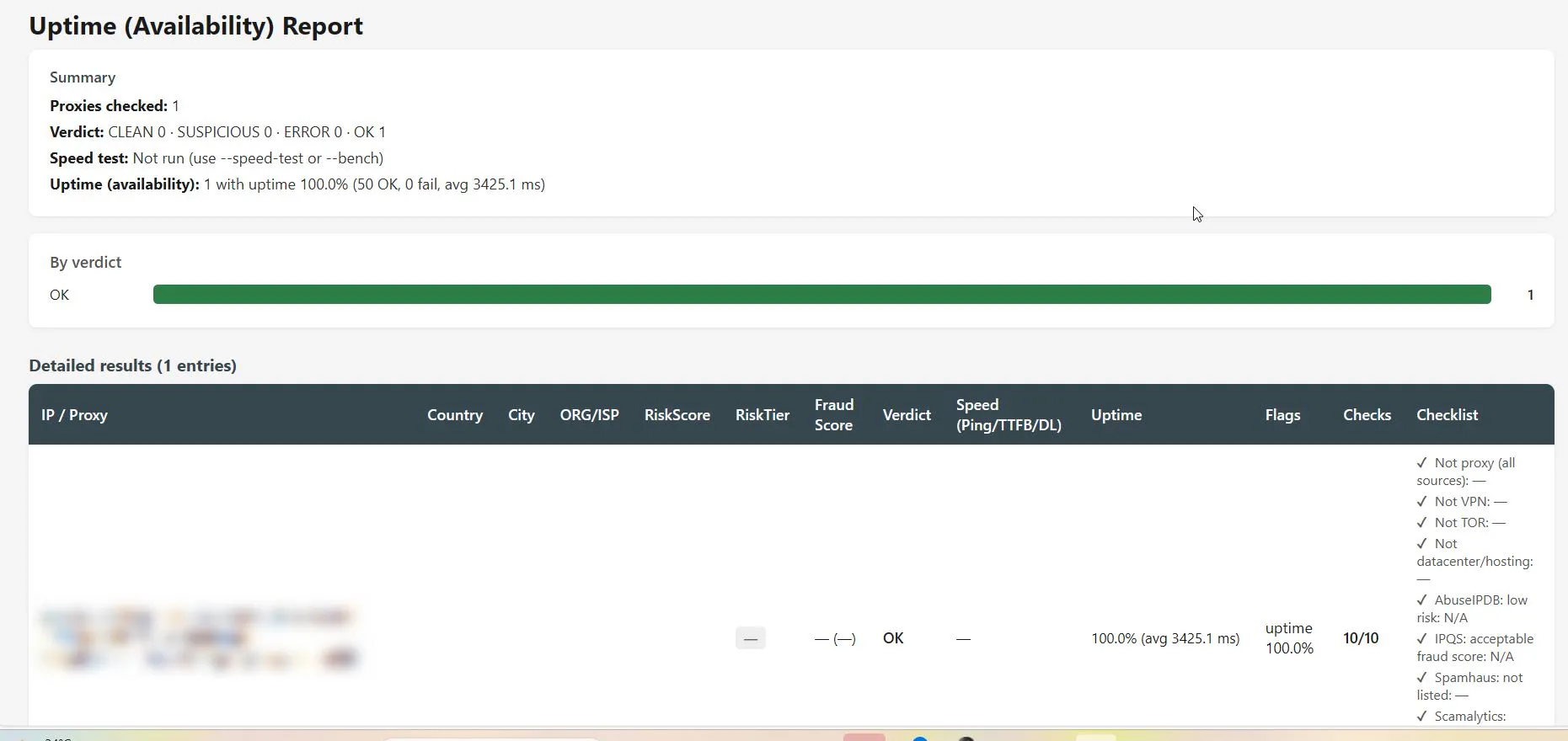
Task: Click the 'Detailed results (1 entries)' heading
Action: pyautogui.click(x=132, y=365)
